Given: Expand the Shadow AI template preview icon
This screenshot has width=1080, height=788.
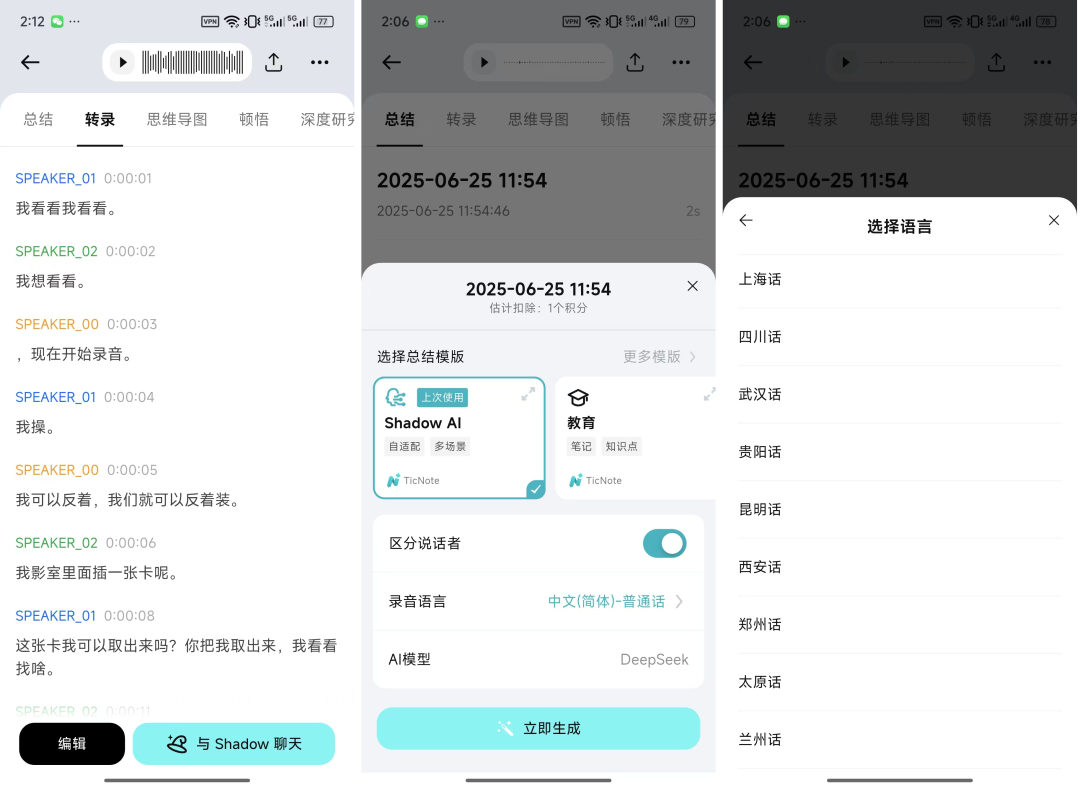Looking at the screenshot, I should pos(528,394).
